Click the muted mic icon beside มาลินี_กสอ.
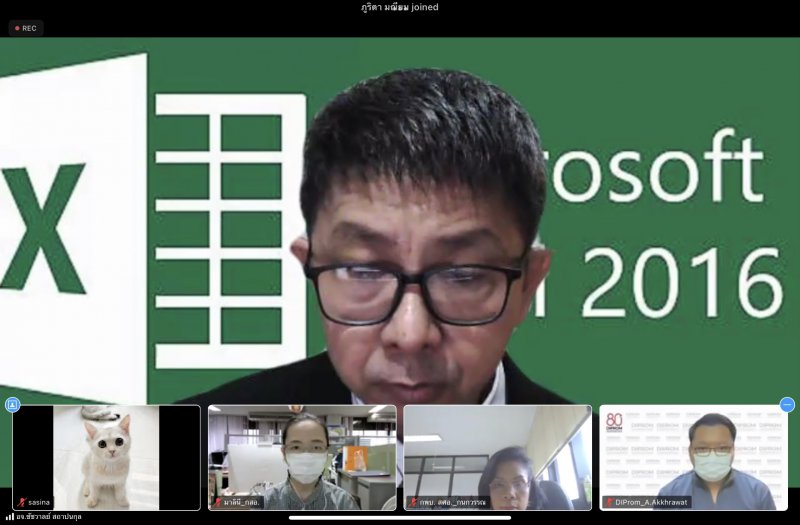Screen dimensions: 800x525 point(217,502)
